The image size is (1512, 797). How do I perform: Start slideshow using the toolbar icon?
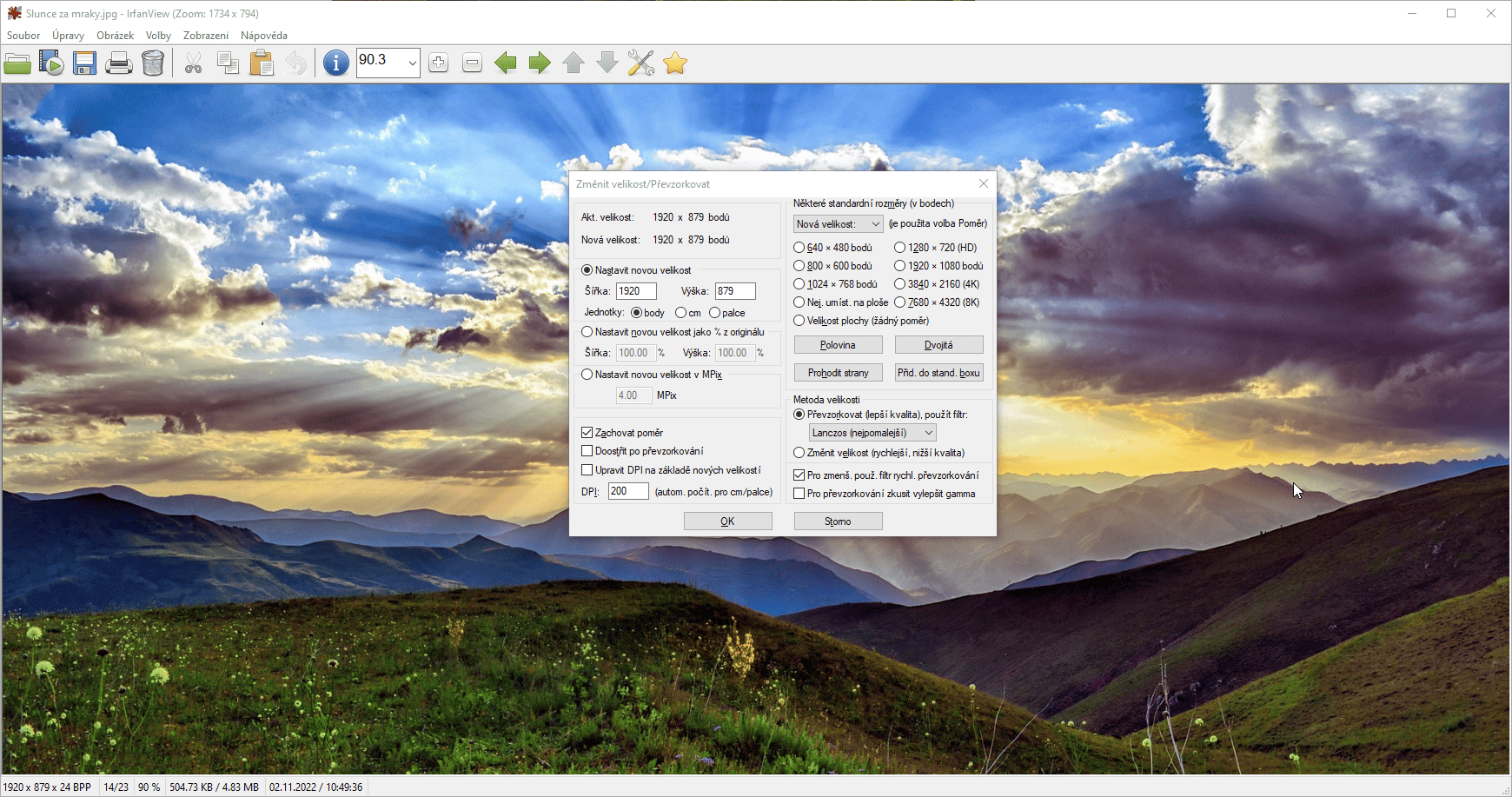pyautogui.click(x=51, y=63)
